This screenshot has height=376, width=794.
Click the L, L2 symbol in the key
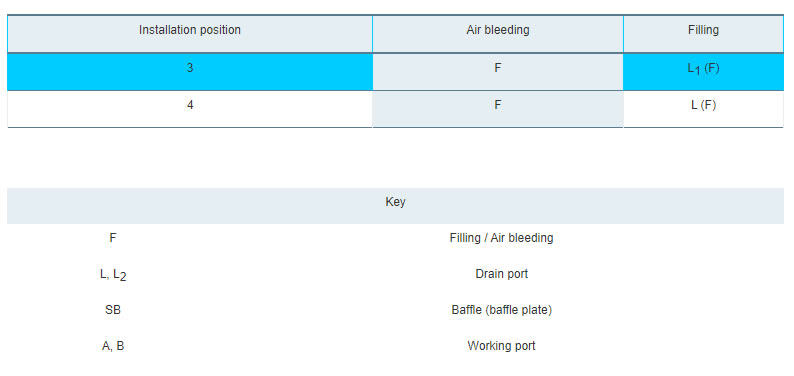pos(113,275)
